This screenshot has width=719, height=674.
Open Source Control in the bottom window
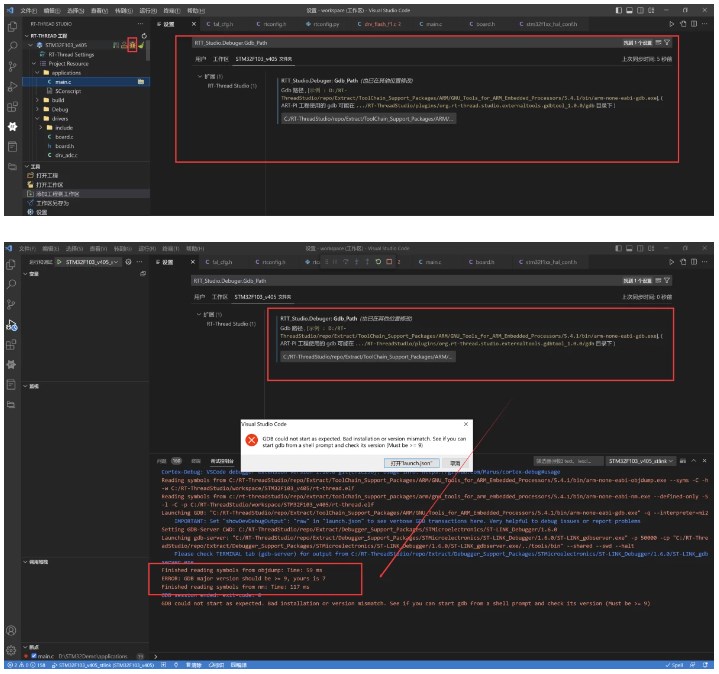(11, 304)
